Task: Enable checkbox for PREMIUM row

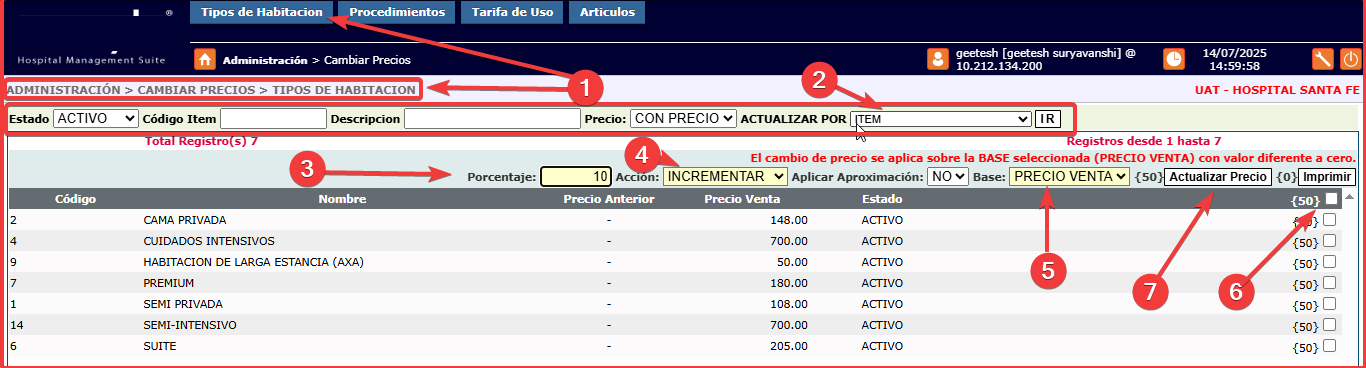Action: click(1330, 282)
